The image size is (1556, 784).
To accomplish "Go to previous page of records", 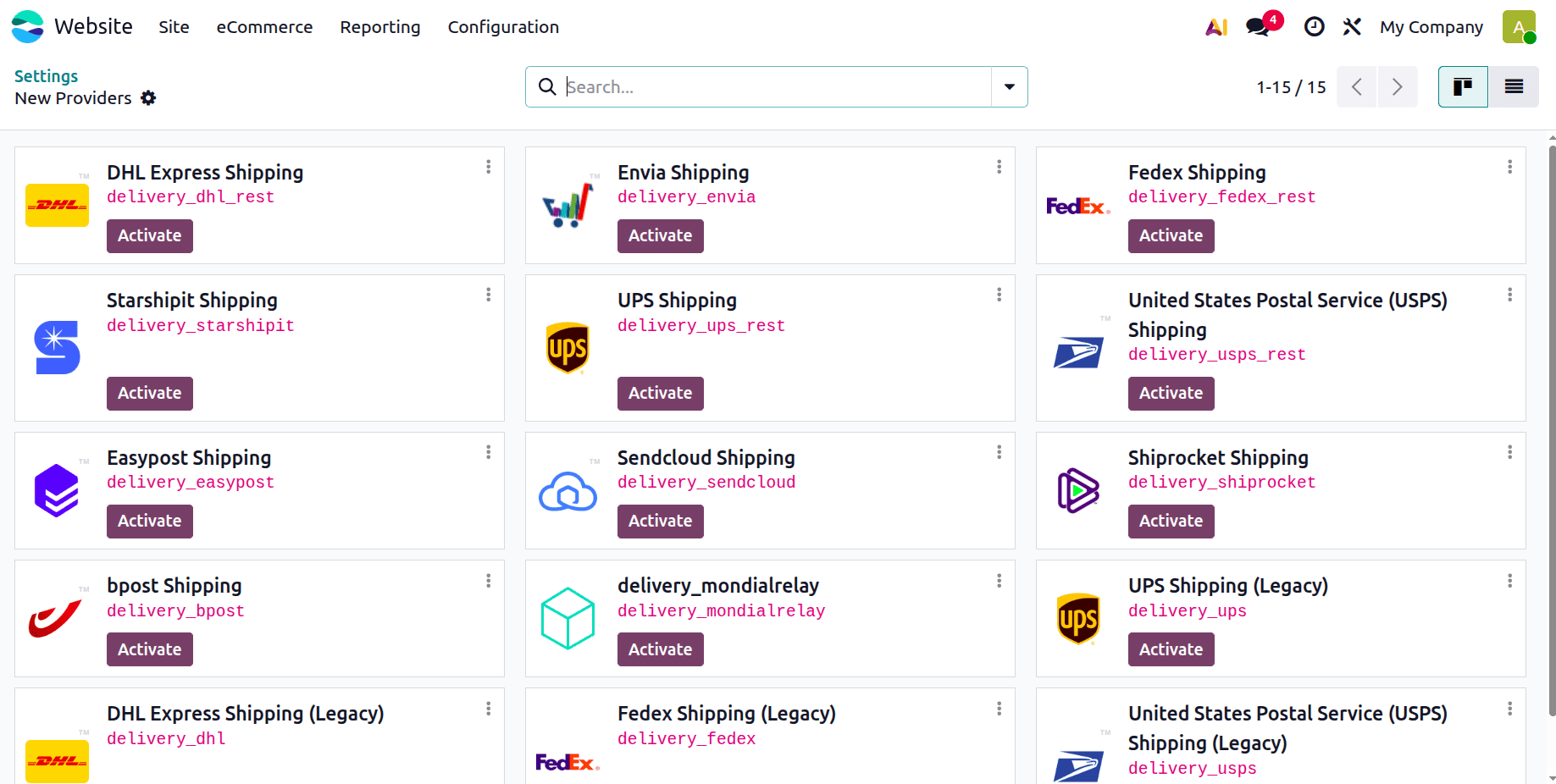I will pos(1357,86).
